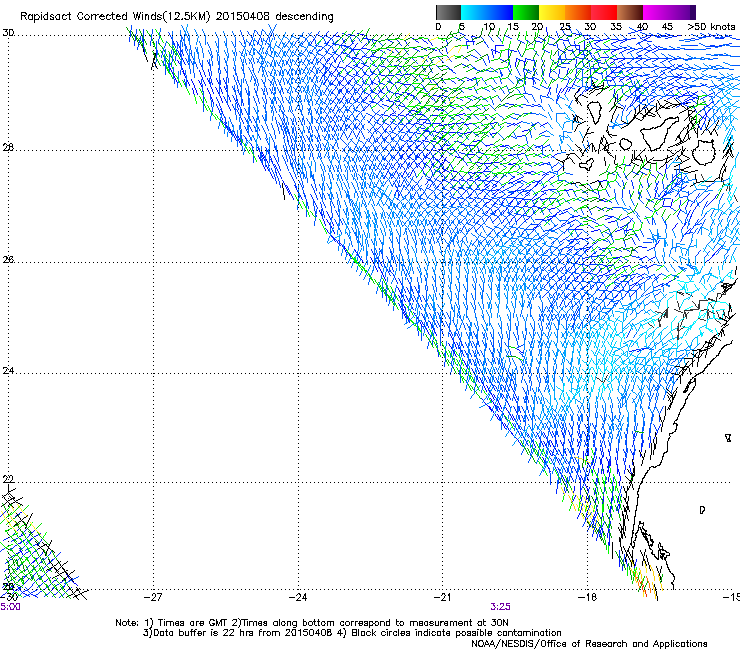This screenshot has height=650, width=740.
Task: Click the note line starting 'Note: 1) Times are GMT'
Action: (312, 623)
